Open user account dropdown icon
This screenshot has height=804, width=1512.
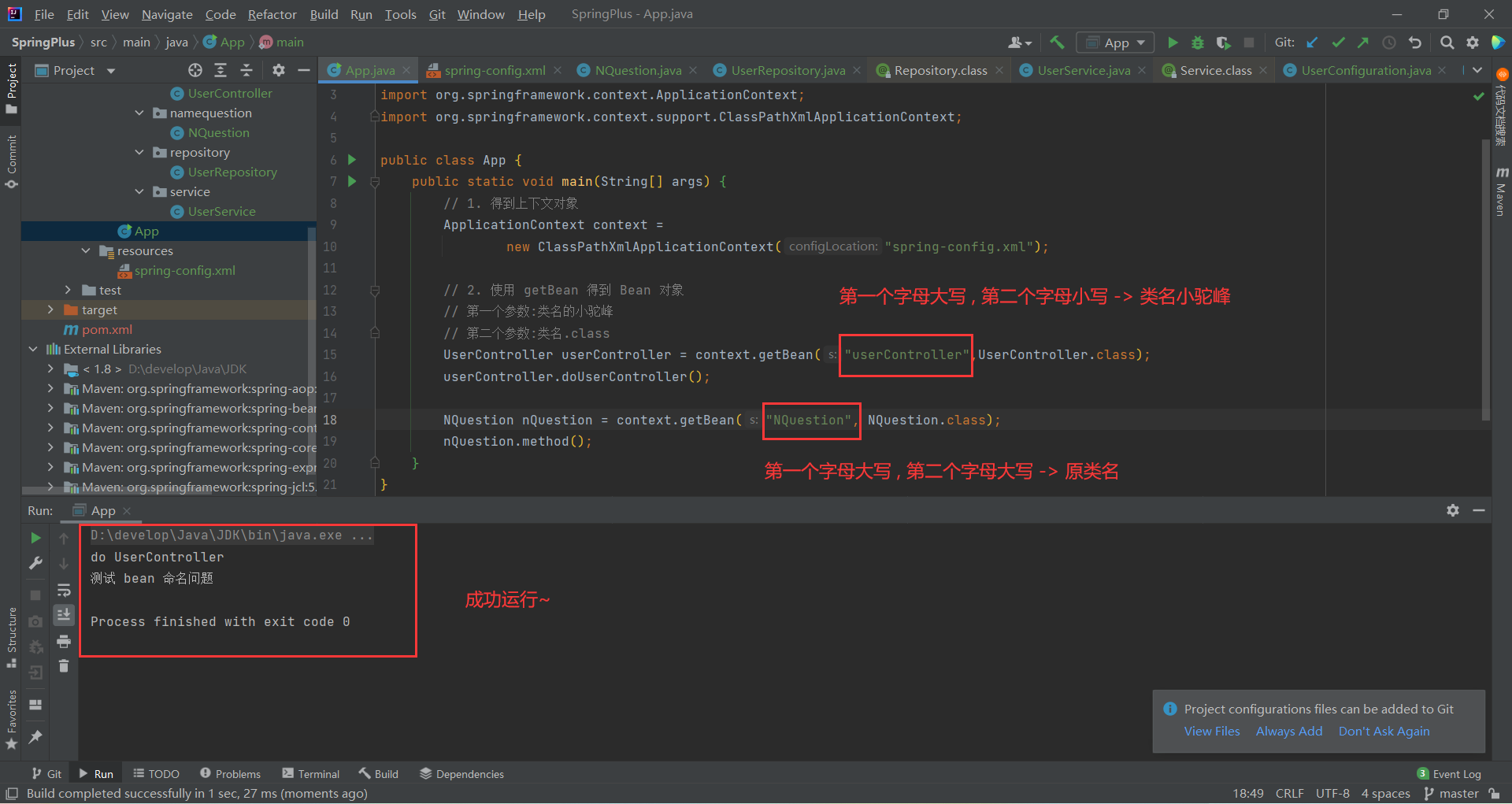click(x=1019, y=43)
